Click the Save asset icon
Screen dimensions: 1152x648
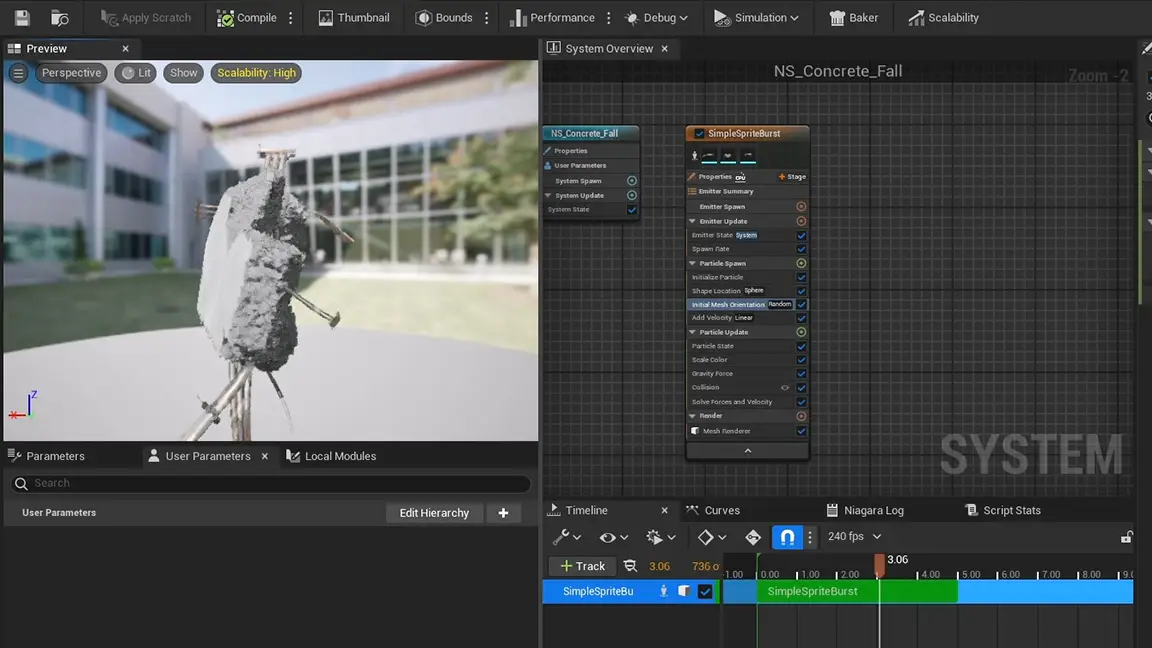point(22,18)
